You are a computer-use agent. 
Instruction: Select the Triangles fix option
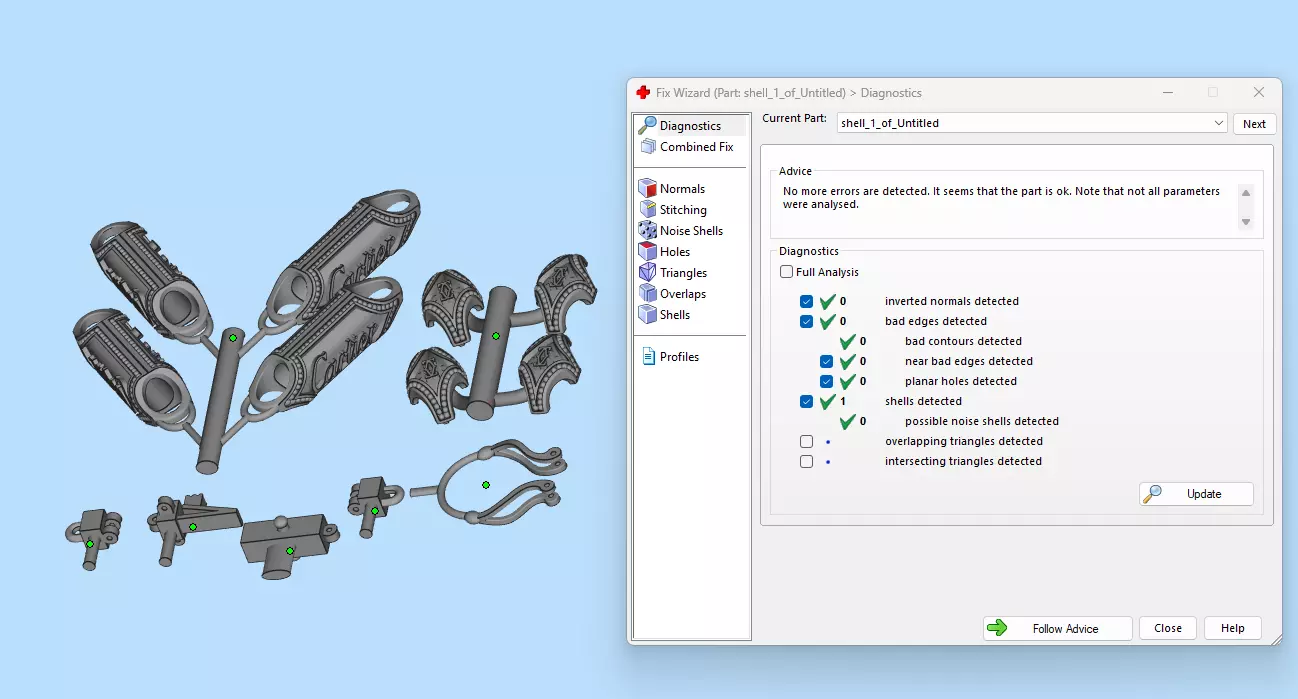(674, 273)
